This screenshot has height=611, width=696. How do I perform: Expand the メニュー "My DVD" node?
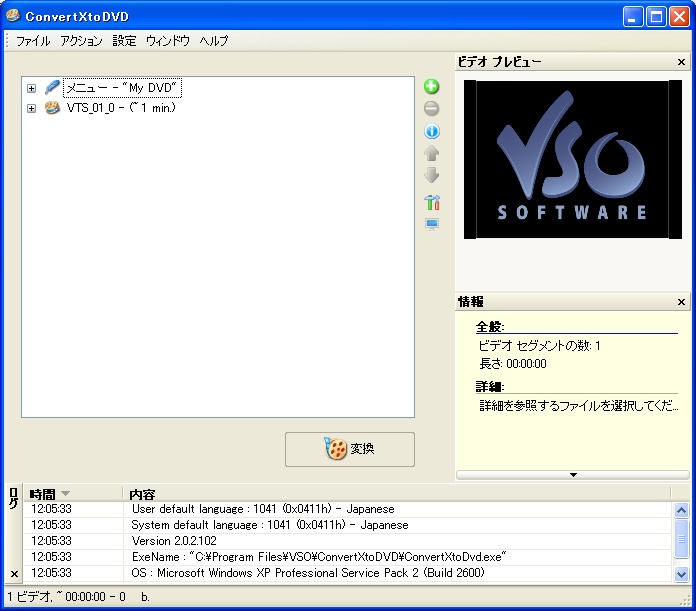(31, 88)
